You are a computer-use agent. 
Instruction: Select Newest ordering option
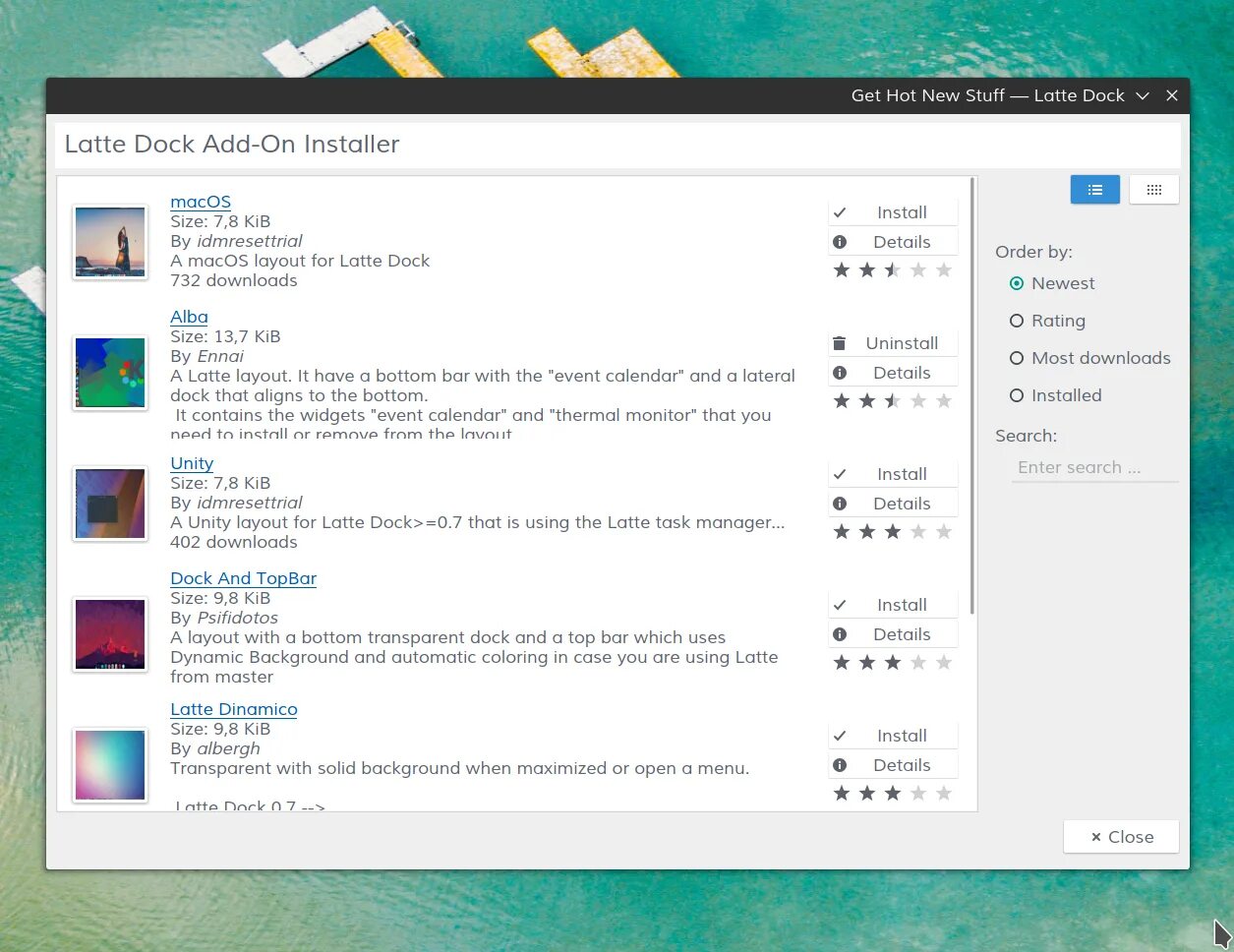(x=1052, y=283)
